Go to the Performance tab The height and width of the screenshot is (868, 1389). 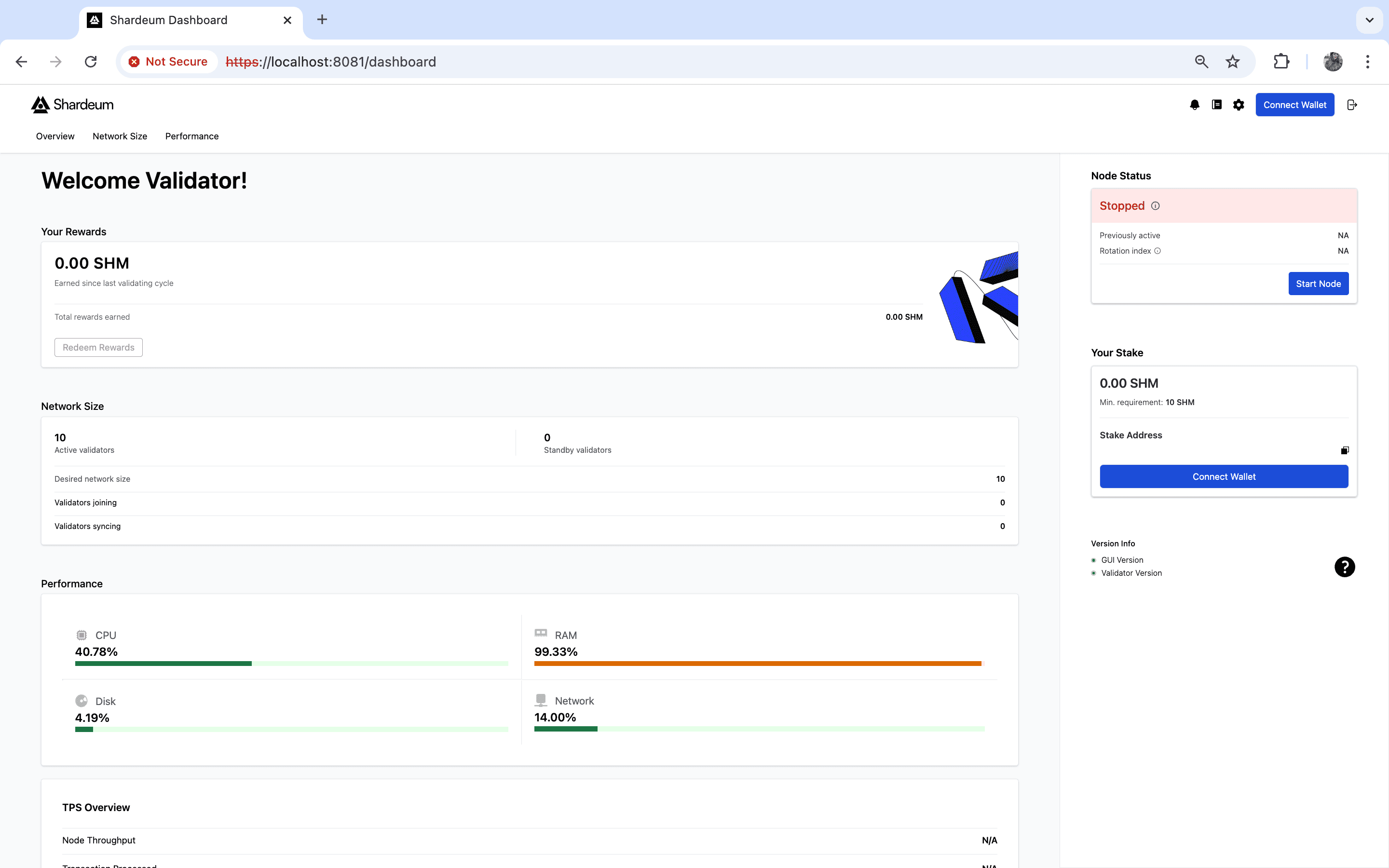pos(191,136)
